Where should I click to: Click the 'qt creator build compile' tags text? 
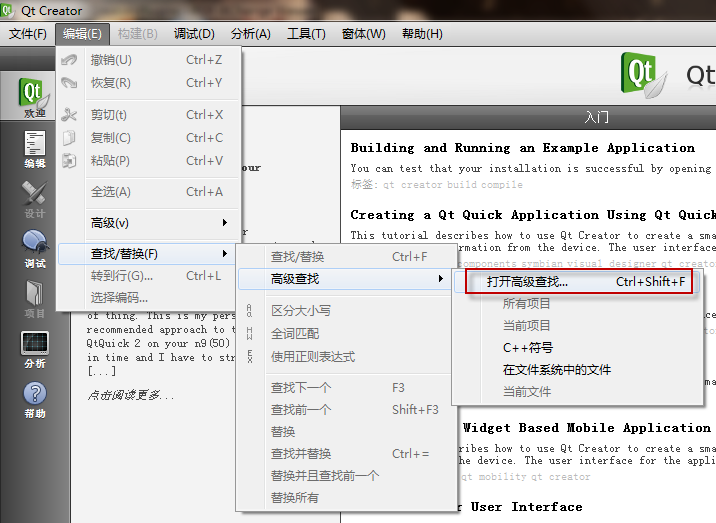[453, 185]
